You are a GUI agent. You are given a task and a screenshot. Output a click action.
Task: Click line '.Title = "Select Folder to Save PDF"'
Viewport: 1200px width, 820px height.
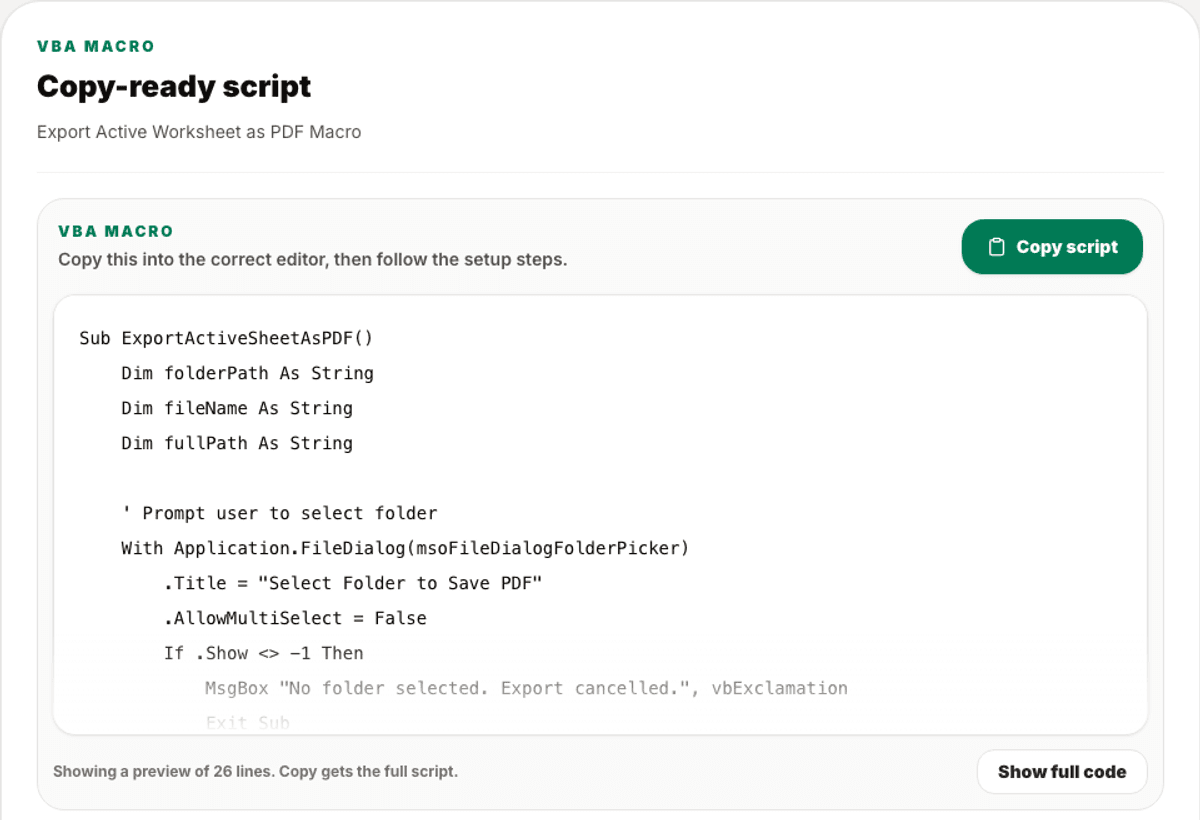click(353, 583)
